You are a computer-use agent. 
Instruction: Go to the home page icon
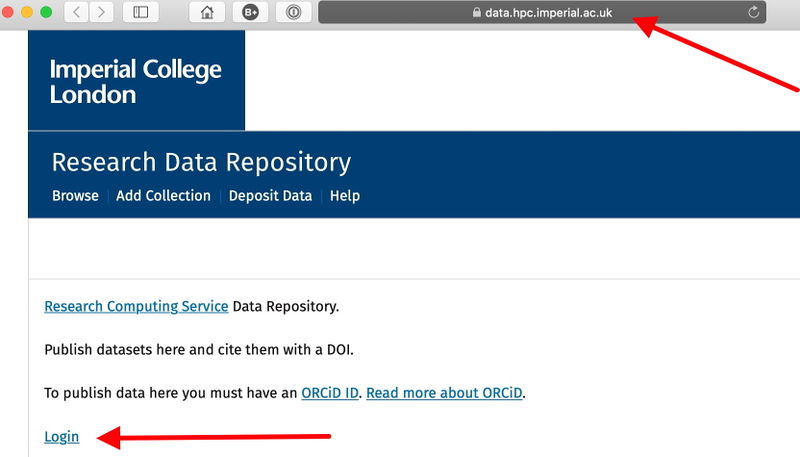[x=207, y=12]
